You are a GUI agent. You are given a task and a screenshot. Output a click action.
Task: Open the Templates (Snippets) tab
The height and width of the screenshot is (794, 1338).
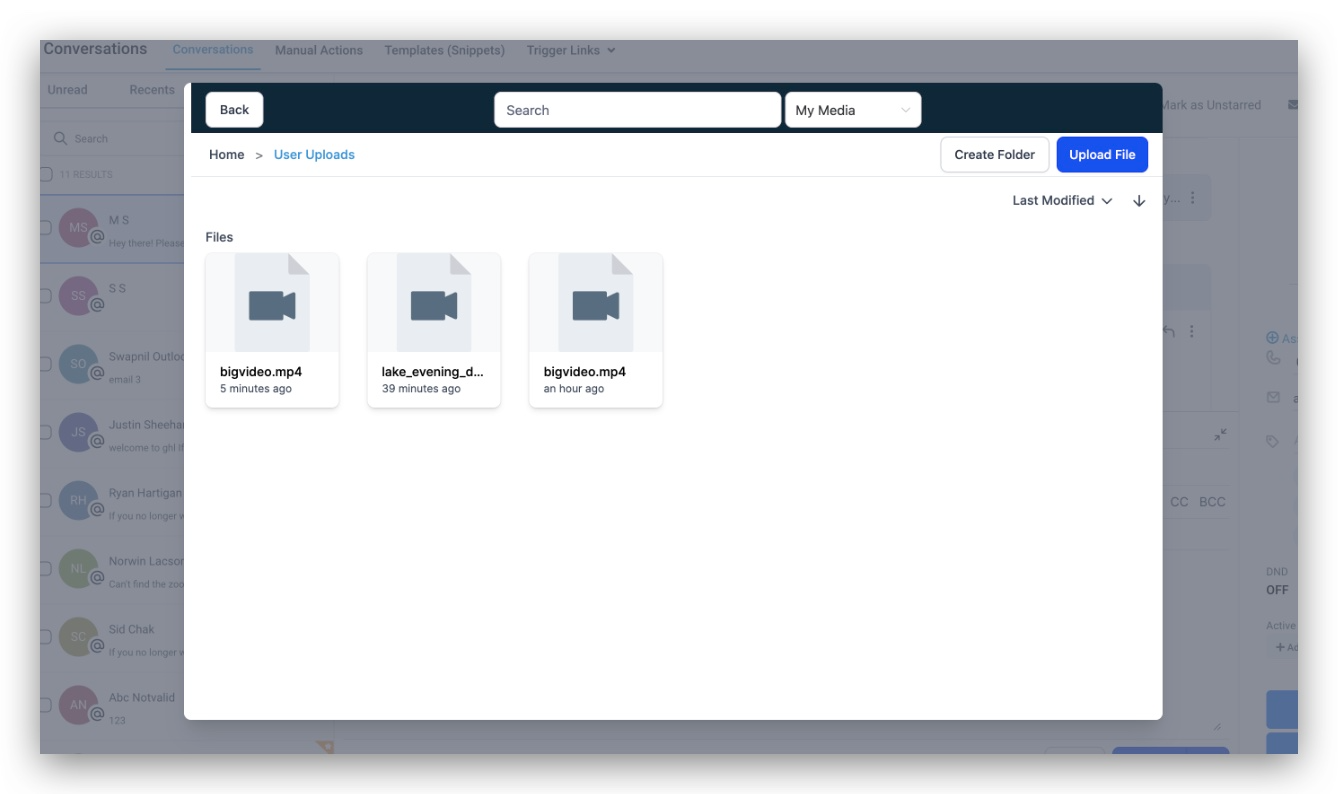pos(445,50)
